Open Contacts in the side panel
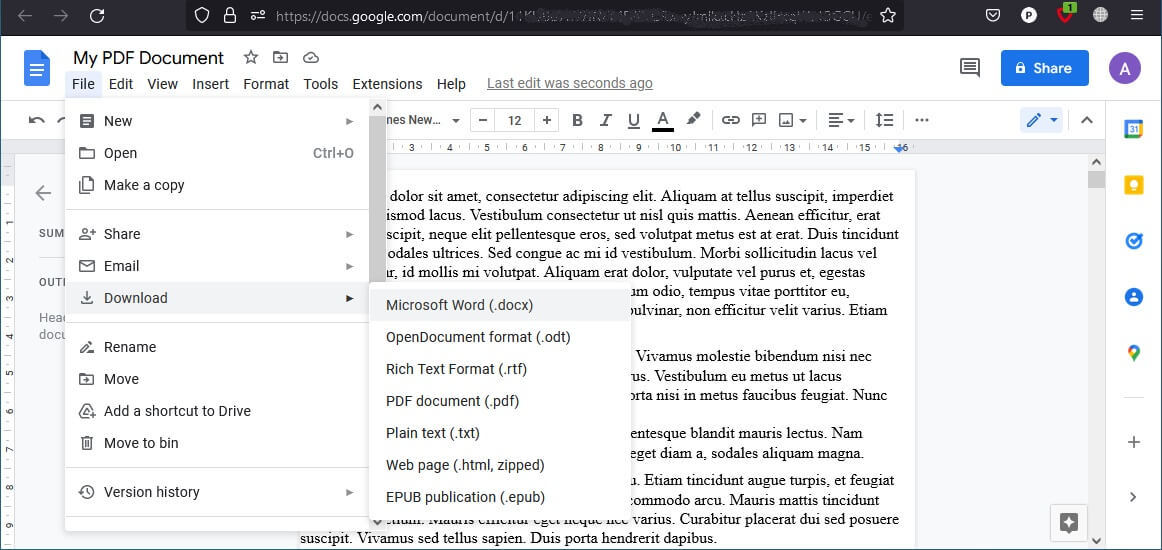 point(1133,297)
